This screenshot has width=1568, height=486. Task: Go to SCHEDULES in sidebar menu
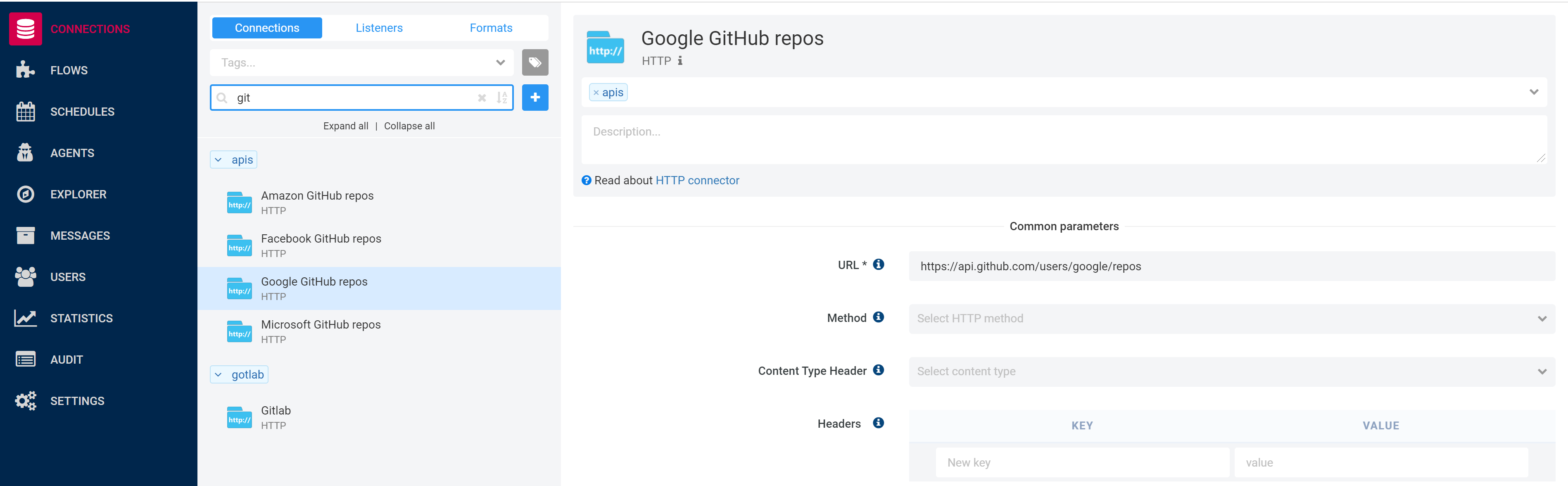[x=82, y=112]
